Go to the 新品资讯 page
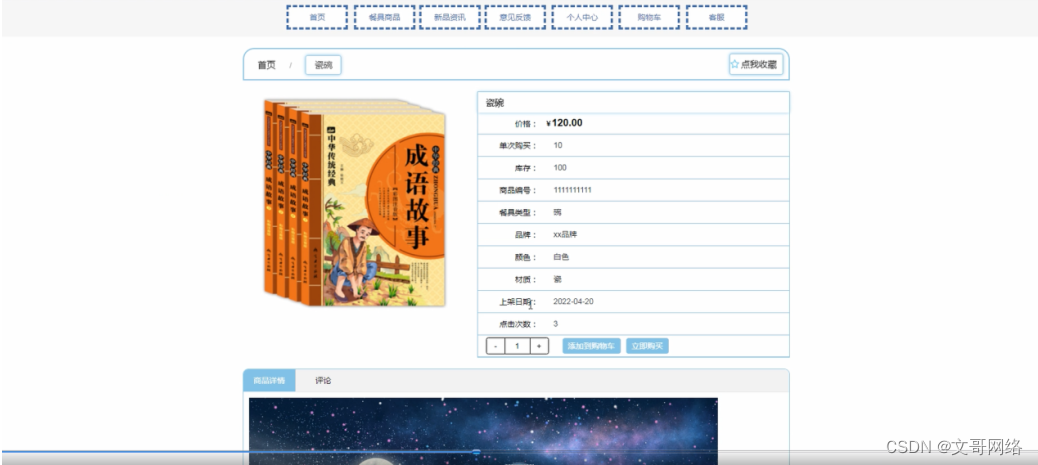This screenshot has width=1038, height=465. point(449,17)
